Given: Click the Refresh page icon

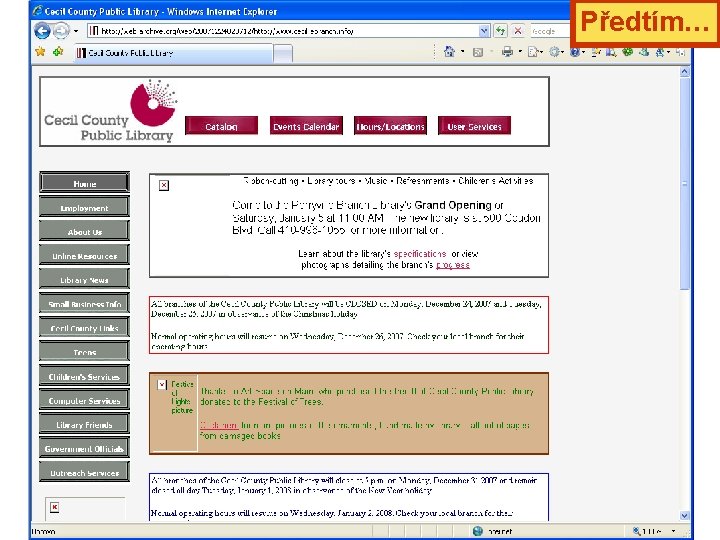Looking at the screenshot, I should (x=500, y=31).
